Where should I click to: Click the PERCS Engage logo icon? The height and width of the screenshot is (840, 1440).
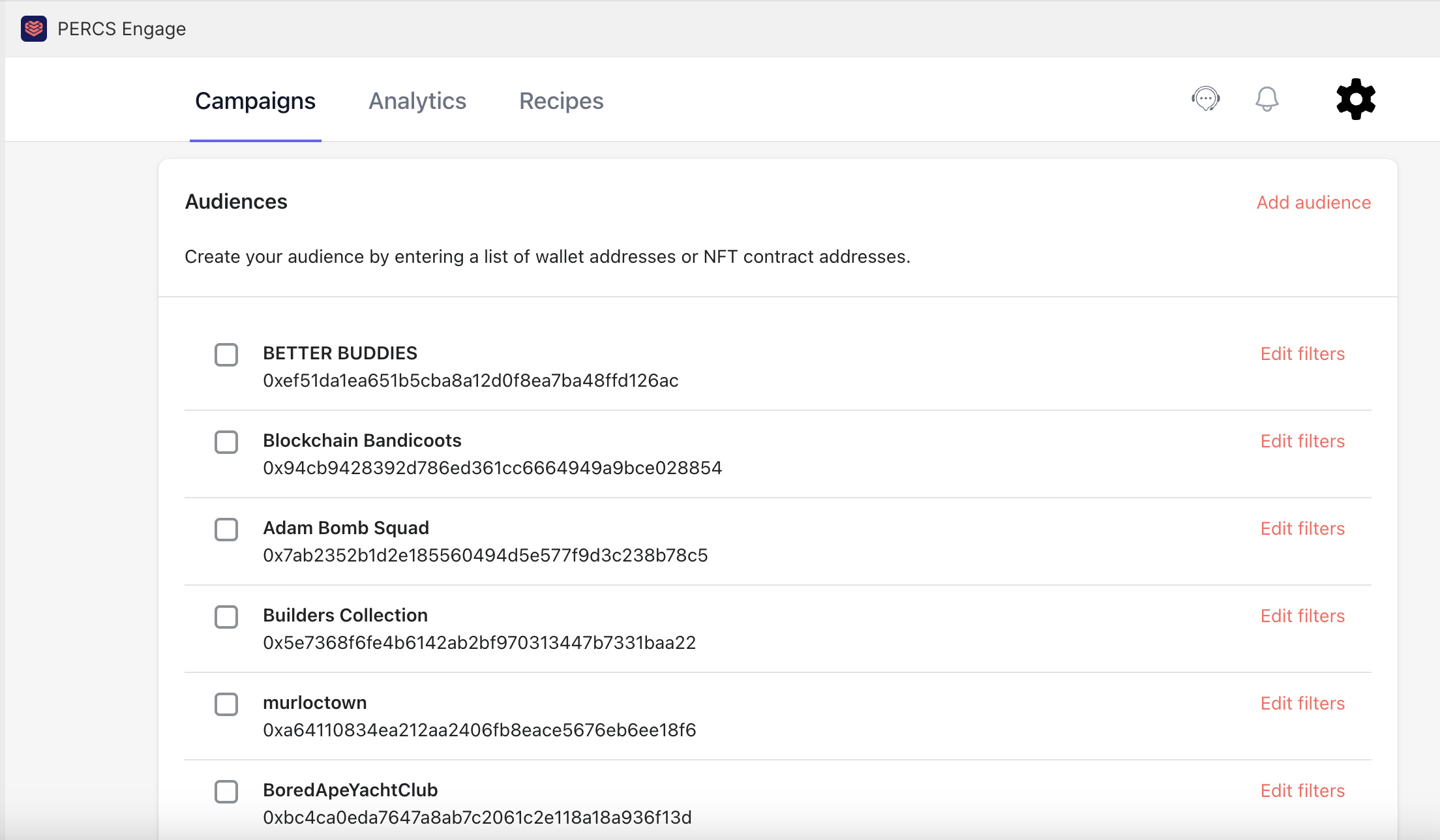(34, 29)
